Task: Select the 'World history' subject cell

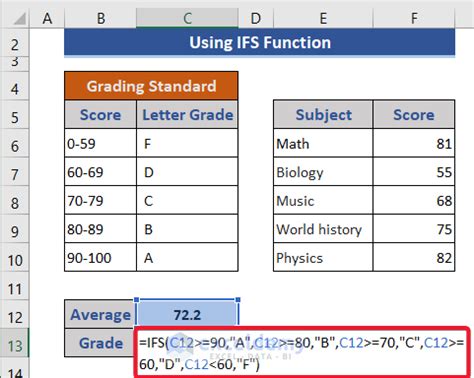Action: tap(323, 229)
